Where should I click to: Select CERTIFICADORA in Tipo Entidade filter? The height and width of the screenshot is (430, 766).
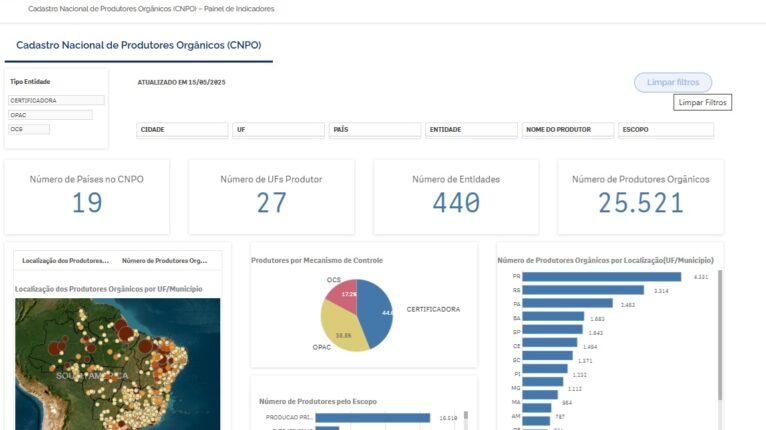point(57,101)
